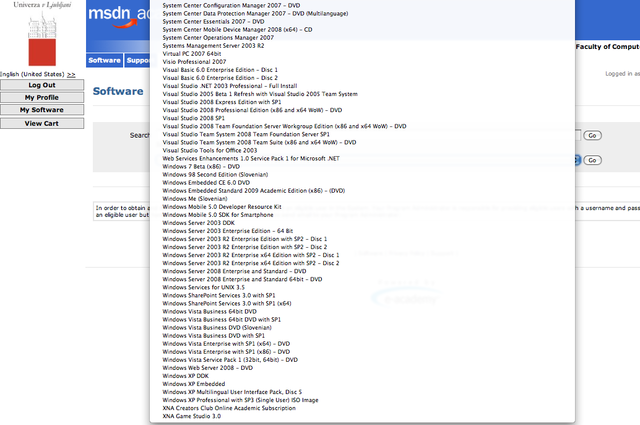Screen dimensions: 640x425
Task: Click the Log Out button
Action: (x=42, y=85)
